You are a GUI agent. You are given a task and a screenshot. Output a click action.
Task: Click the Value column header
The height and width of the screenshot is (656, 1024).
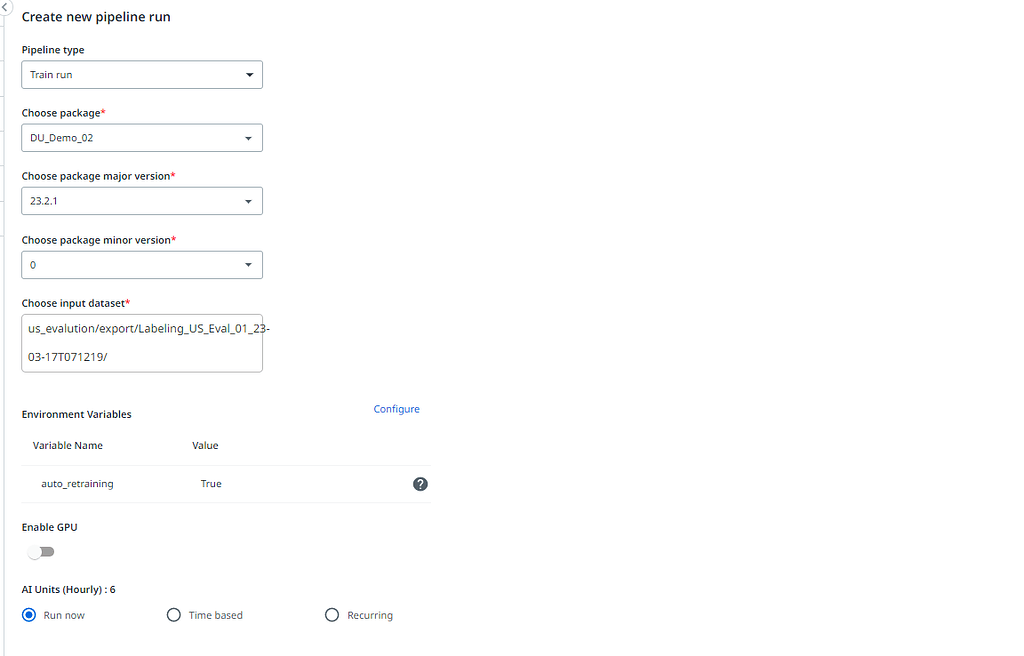pyautogui.click(x=205, y=446)
